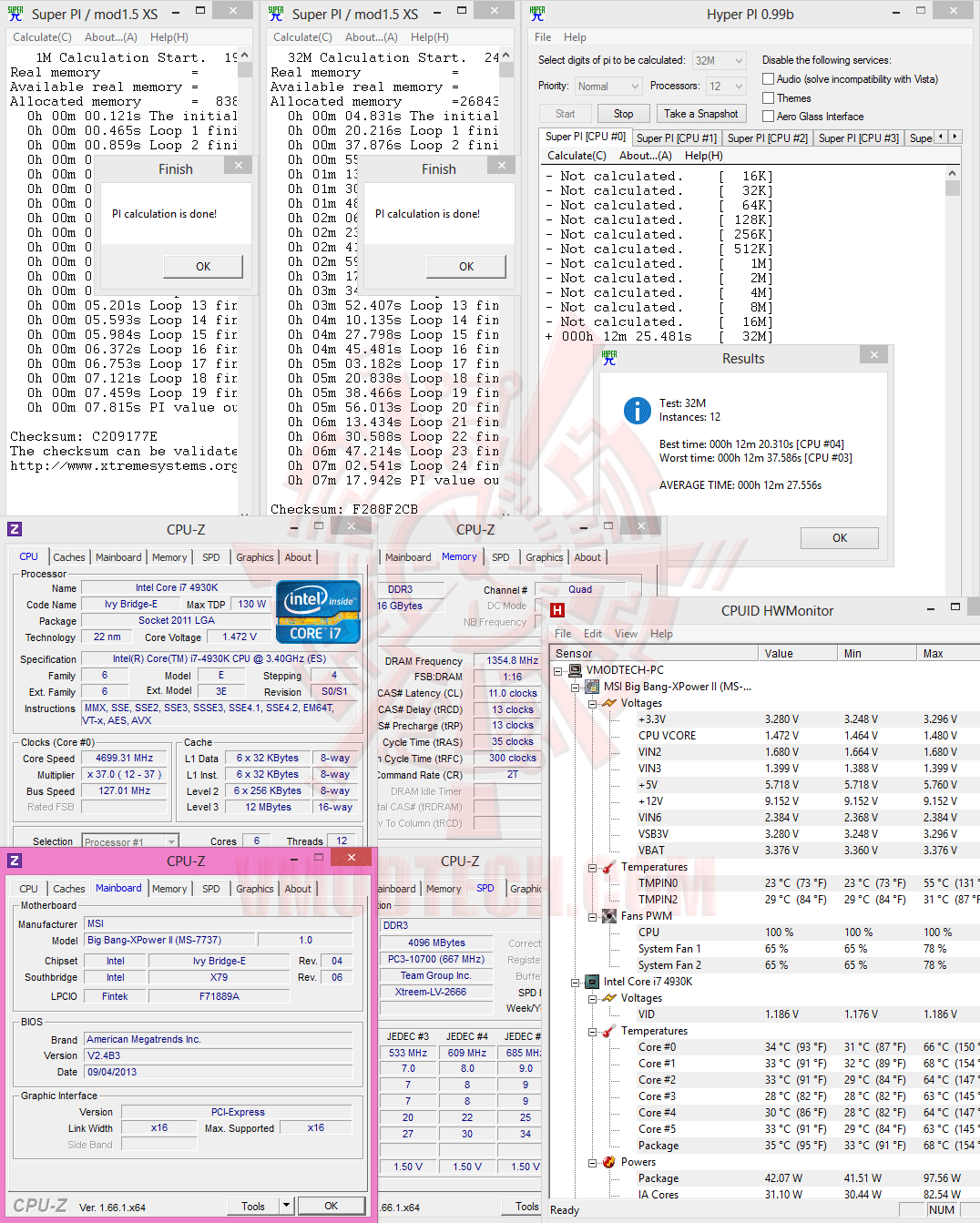
Task: Collapse Voltages under MSI Big Bang-XPower II
Action: click(592, 703)
